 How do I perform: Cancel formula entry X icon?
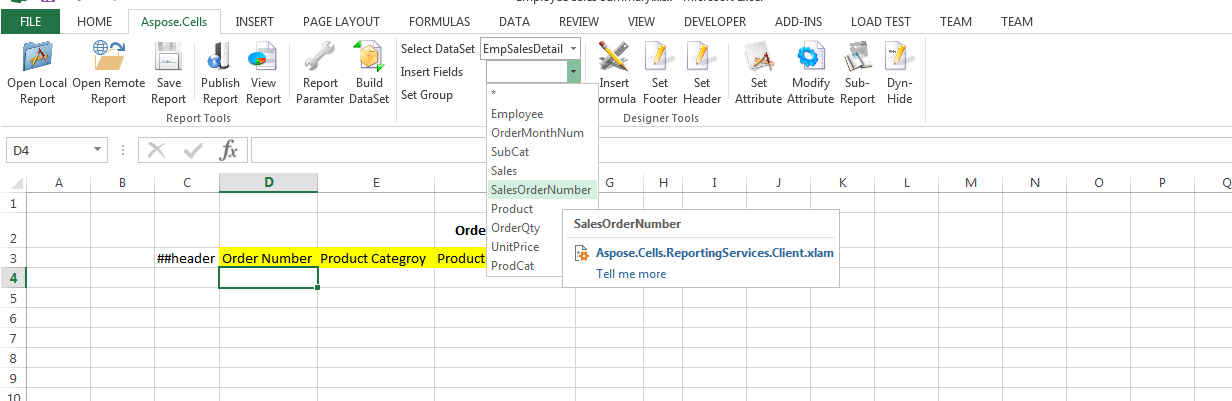pyautogui.click(x=156, y=150)
